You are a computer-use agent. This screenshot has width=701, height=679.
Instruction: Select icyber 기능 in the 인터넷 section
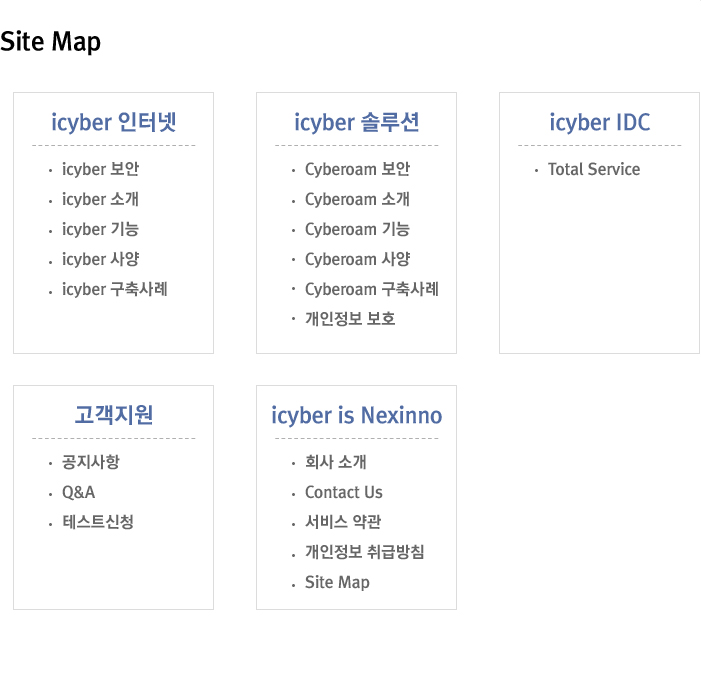(x=101, y=229)
